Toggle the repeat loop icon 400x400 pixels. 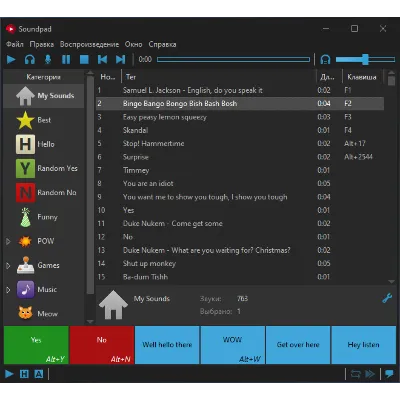tap(355, 374)
